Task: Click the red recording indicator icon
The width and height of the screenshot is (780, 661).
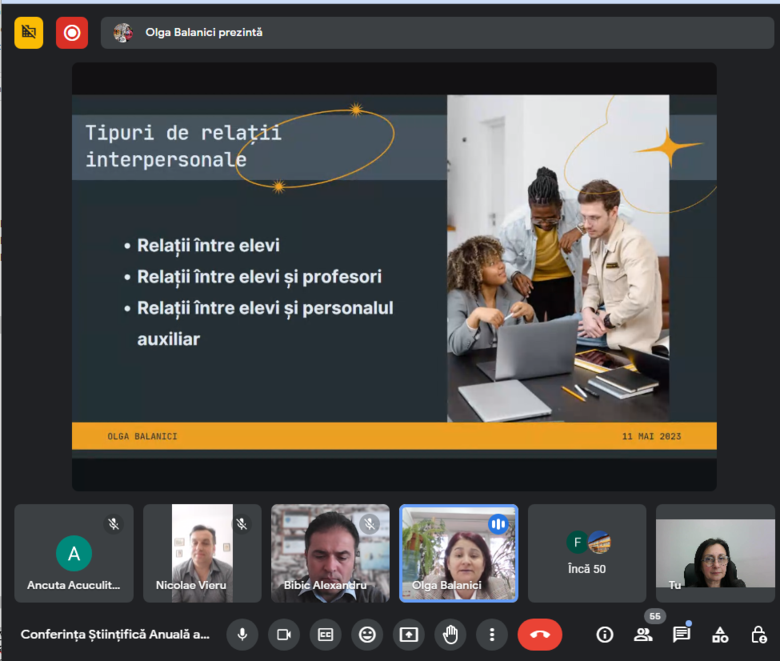Action: click(x=72, y=33)
